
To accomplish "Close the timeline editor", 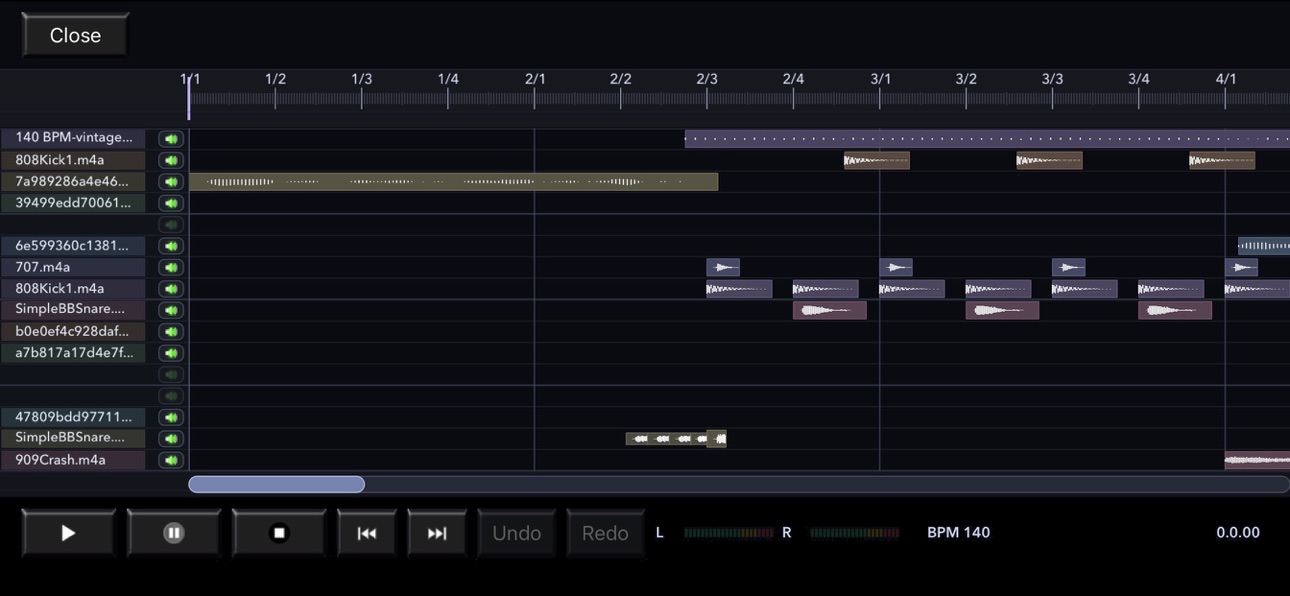I will pyautogui.click(x=75, y=35).
